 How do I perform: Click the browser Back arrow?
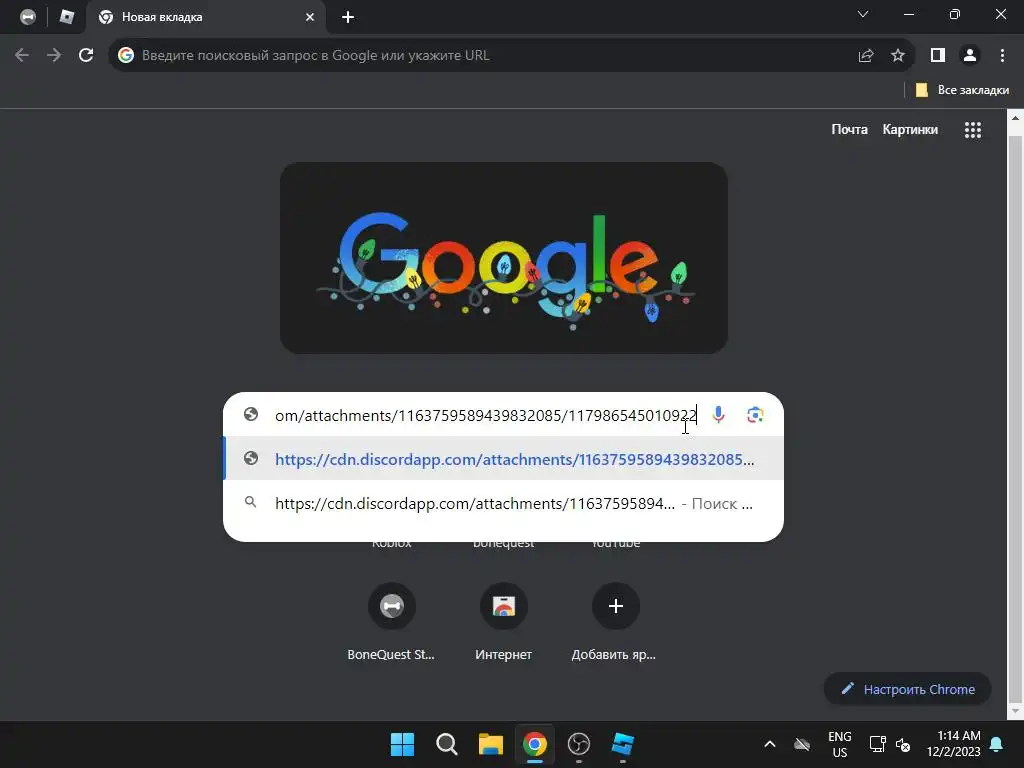click(22, 56)
